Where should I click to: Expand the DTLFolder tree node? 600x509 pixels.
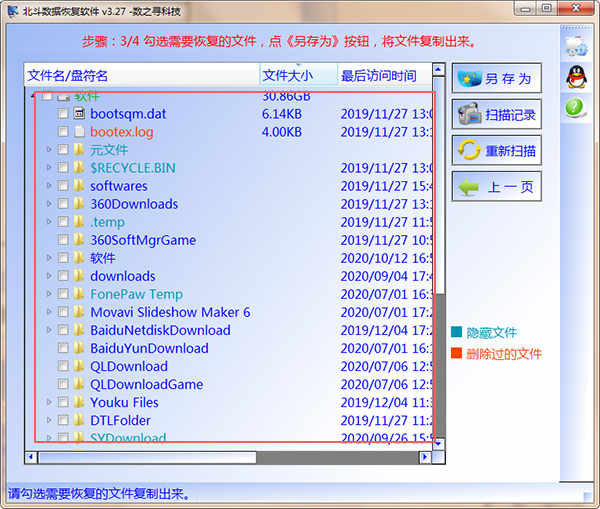click(48, 420)
